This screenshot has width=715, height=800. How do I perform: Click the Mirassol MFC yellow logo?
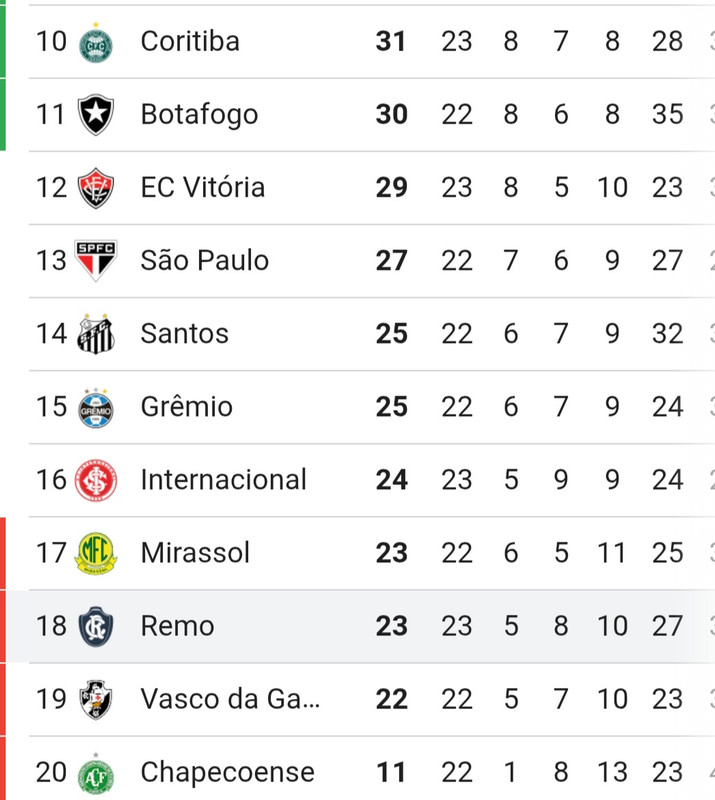pos(96,554)
